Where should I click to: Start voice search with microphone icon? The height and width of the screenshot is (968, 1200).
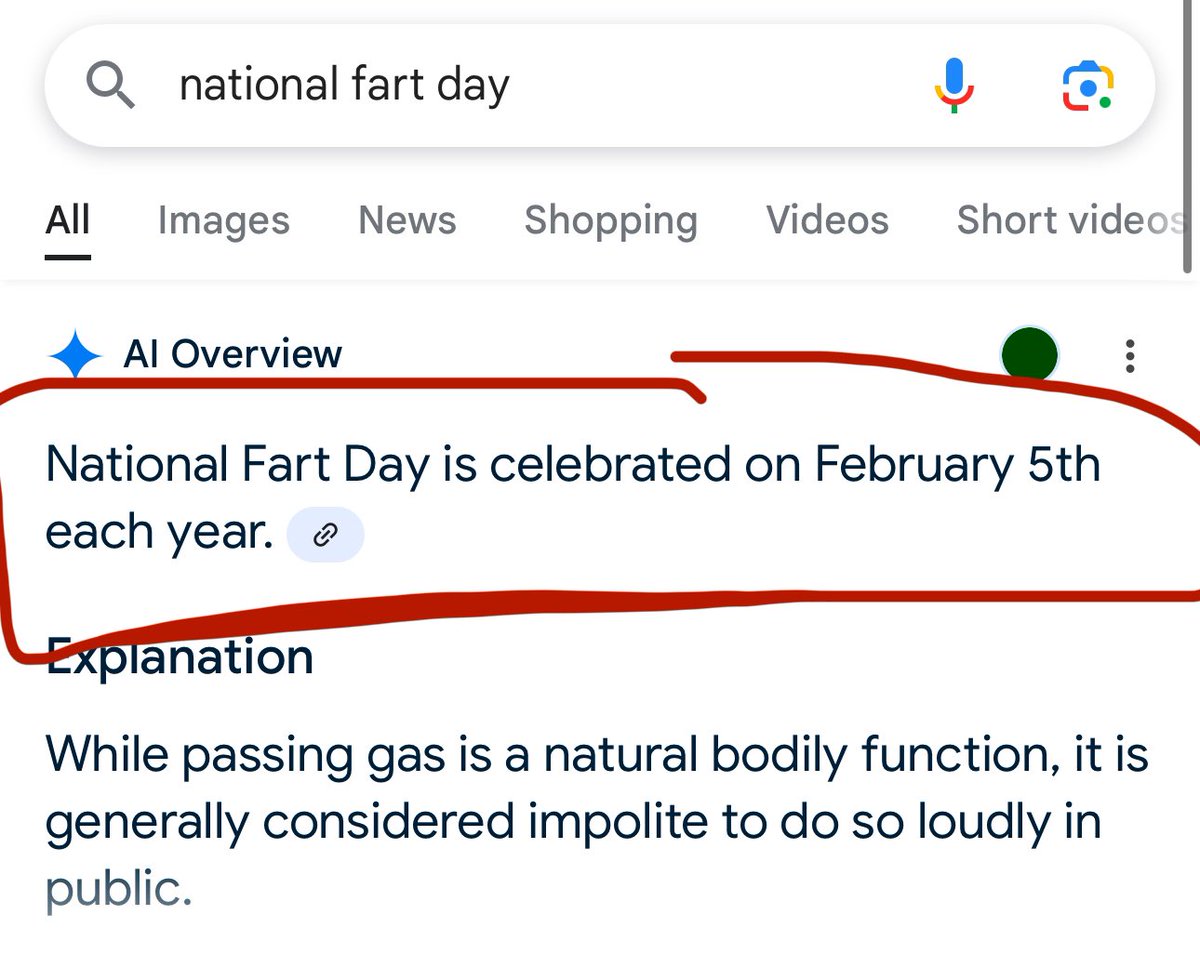click(x=953, y=85)
